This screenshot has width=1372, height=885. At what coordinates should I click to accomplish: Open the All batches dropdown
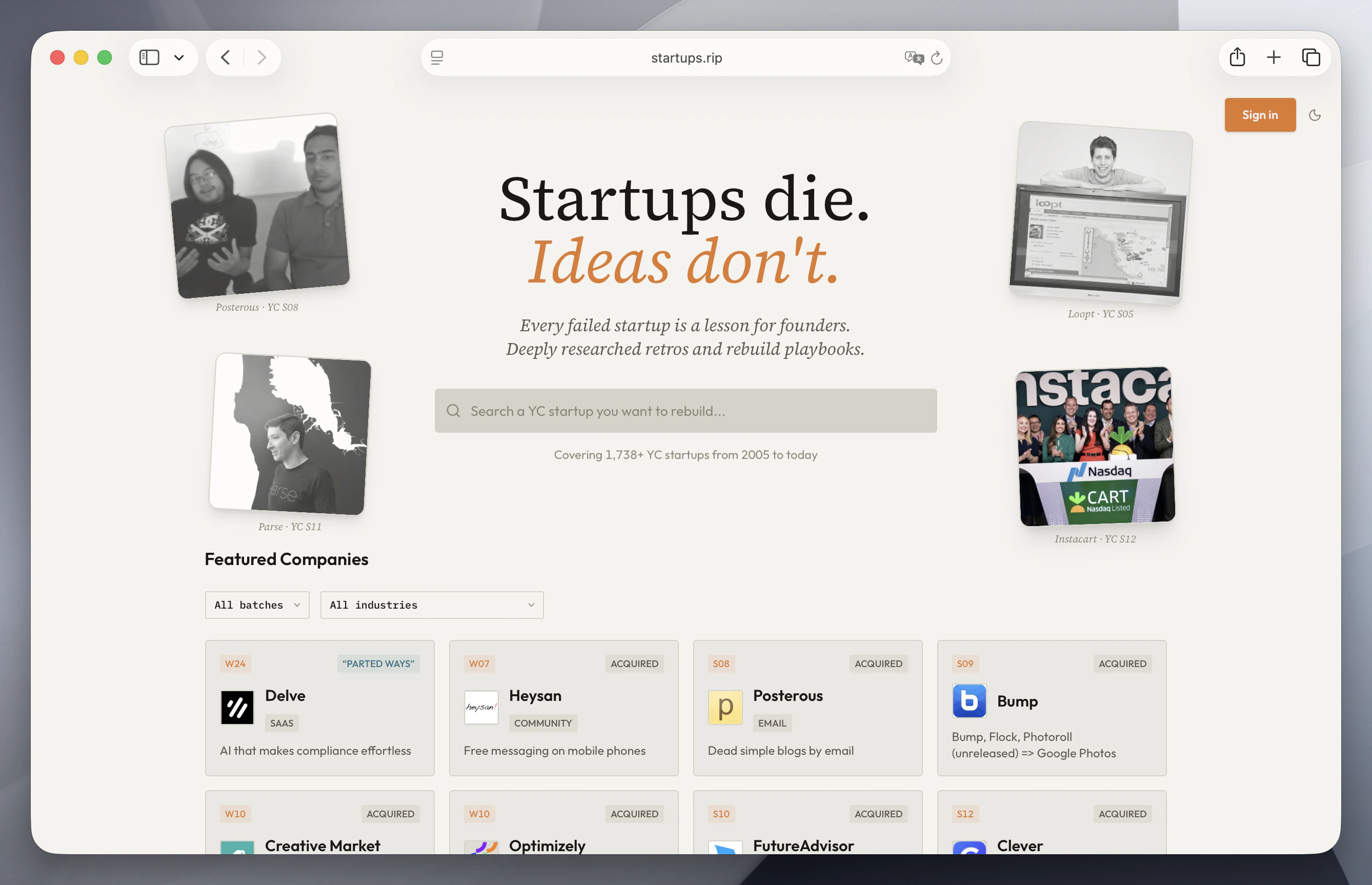(257, 605)
